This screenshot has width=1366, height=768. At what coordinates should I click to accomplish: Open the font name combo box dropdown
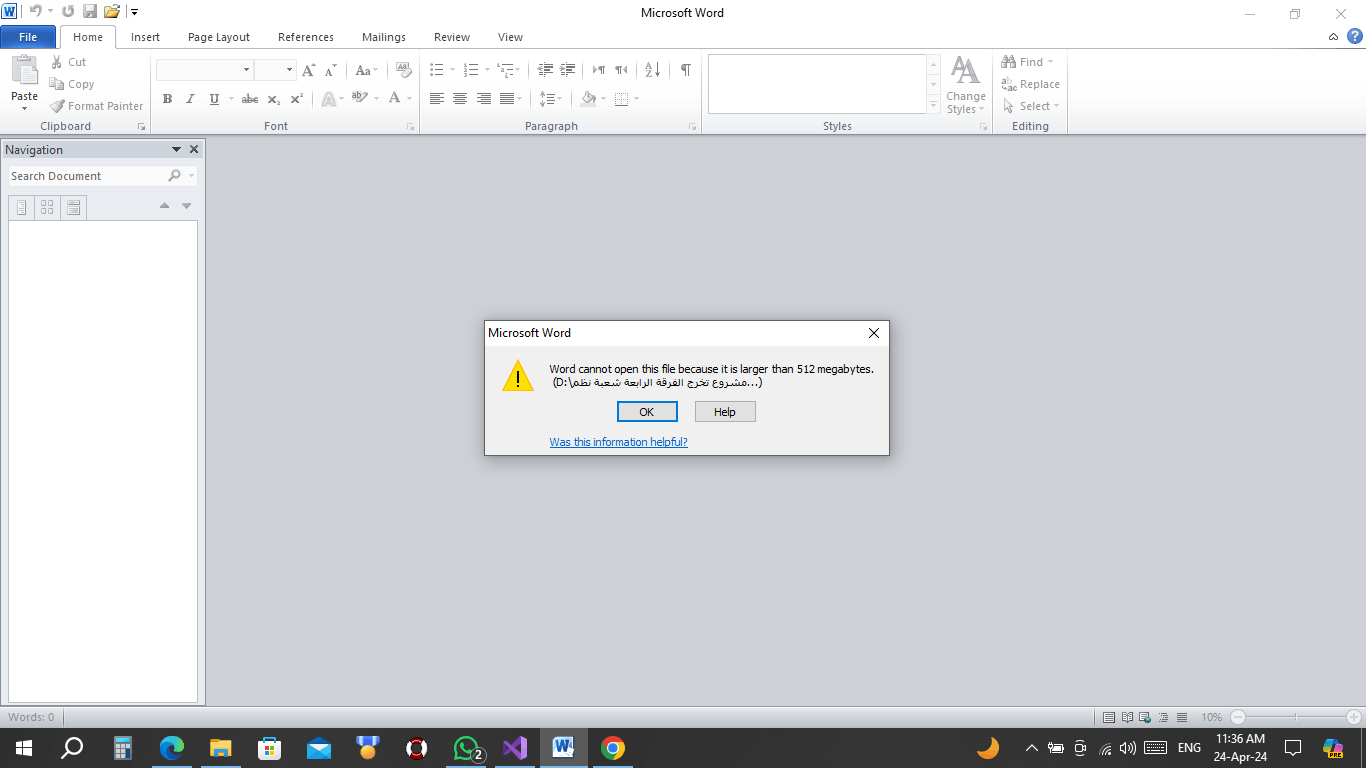tap(247, 70)
